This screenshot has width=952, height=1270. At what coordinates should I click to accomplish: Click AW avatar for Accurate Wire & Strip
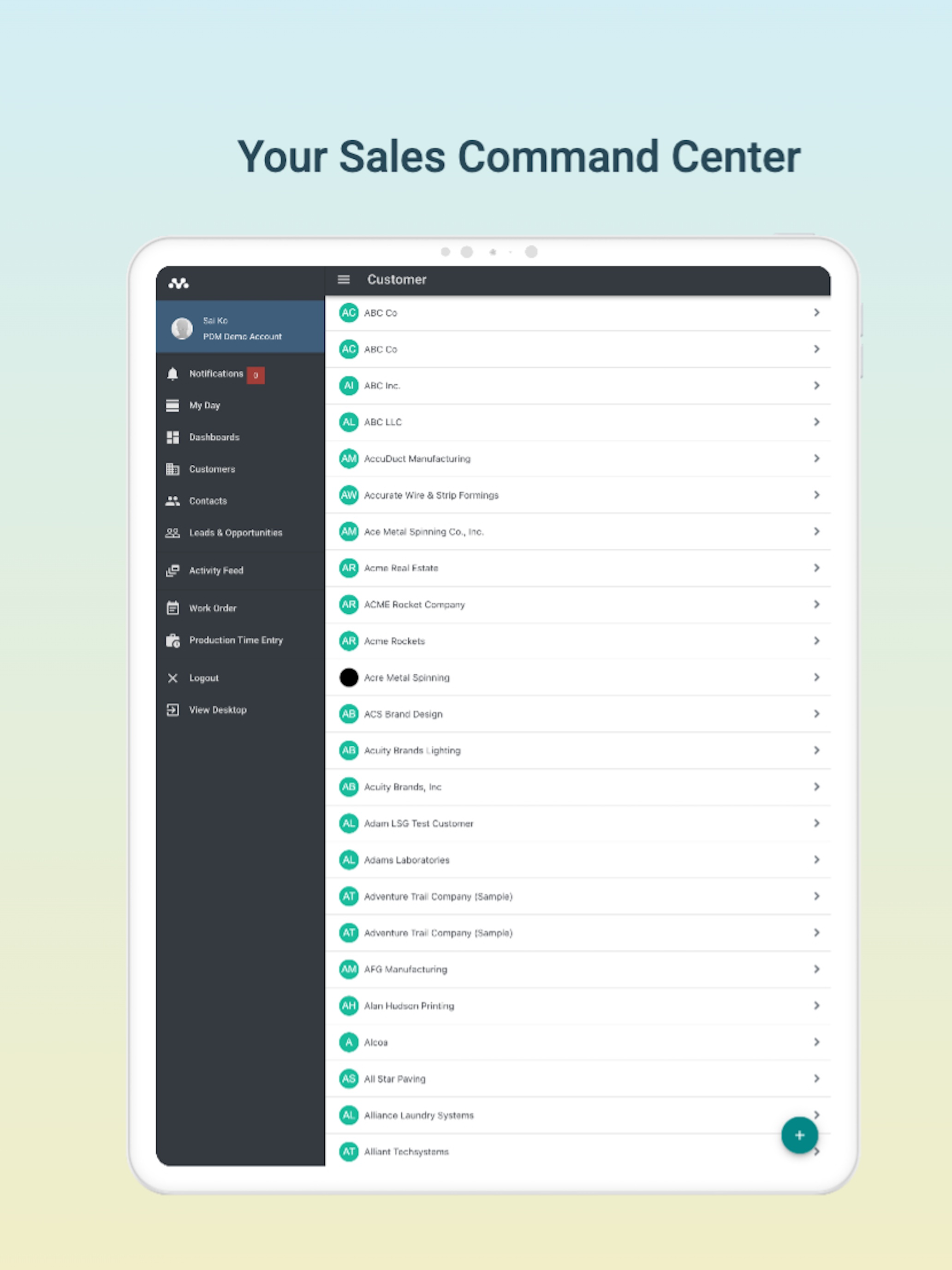click(348, 495)
